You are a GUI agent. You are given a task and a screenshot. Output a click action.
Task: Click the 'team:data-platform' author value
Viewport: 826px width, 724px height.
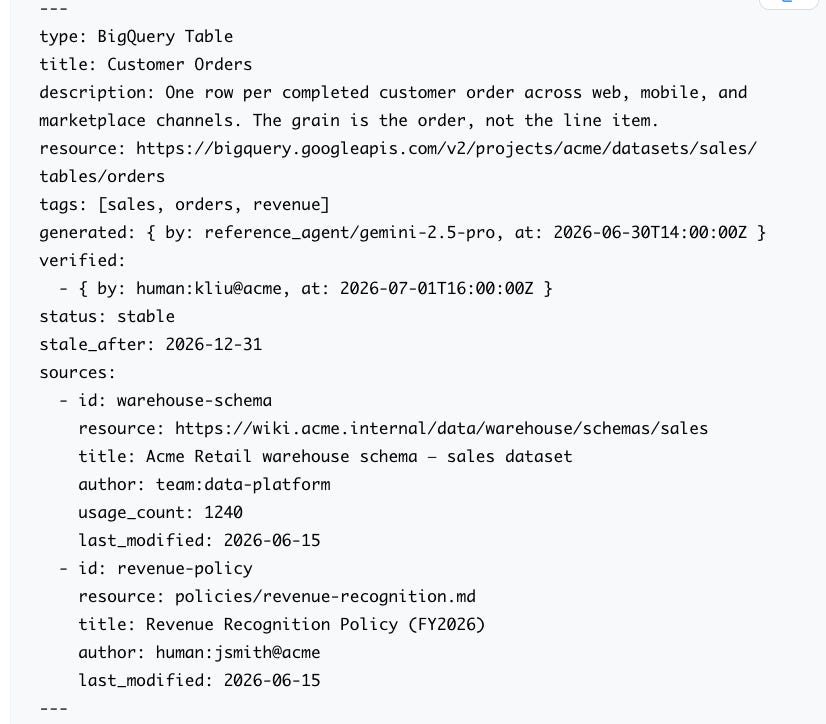pos(243,485)
